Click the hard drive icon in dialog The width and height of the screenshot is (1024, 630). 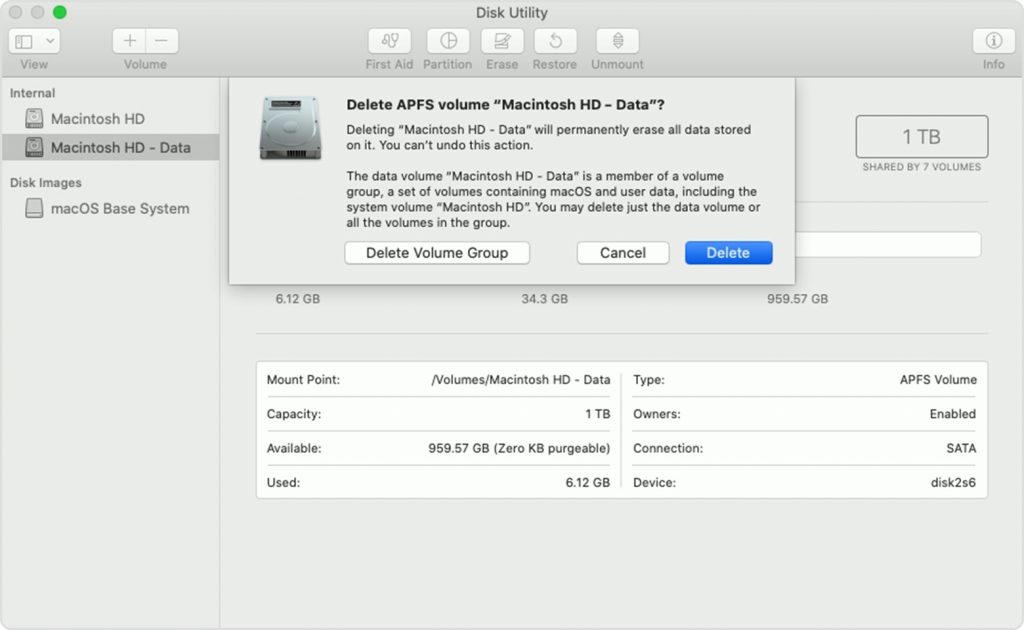291,128
